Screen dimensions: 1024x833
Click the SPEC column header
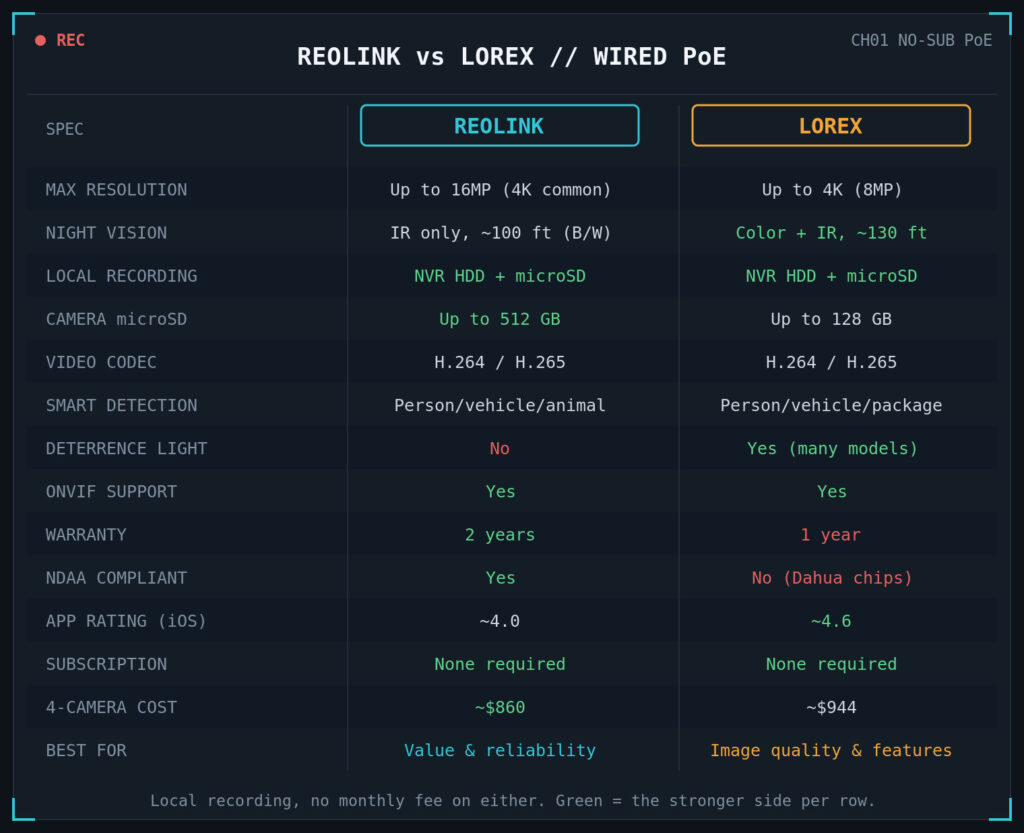pos(65,129)
